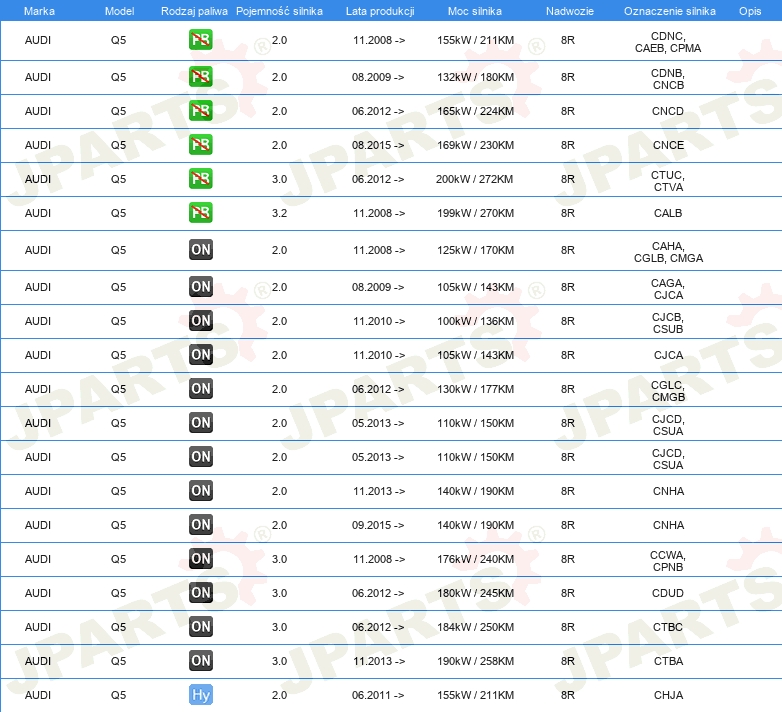Click the Opis column header
This screenshot has width=782, height=712.
[749, 10]
